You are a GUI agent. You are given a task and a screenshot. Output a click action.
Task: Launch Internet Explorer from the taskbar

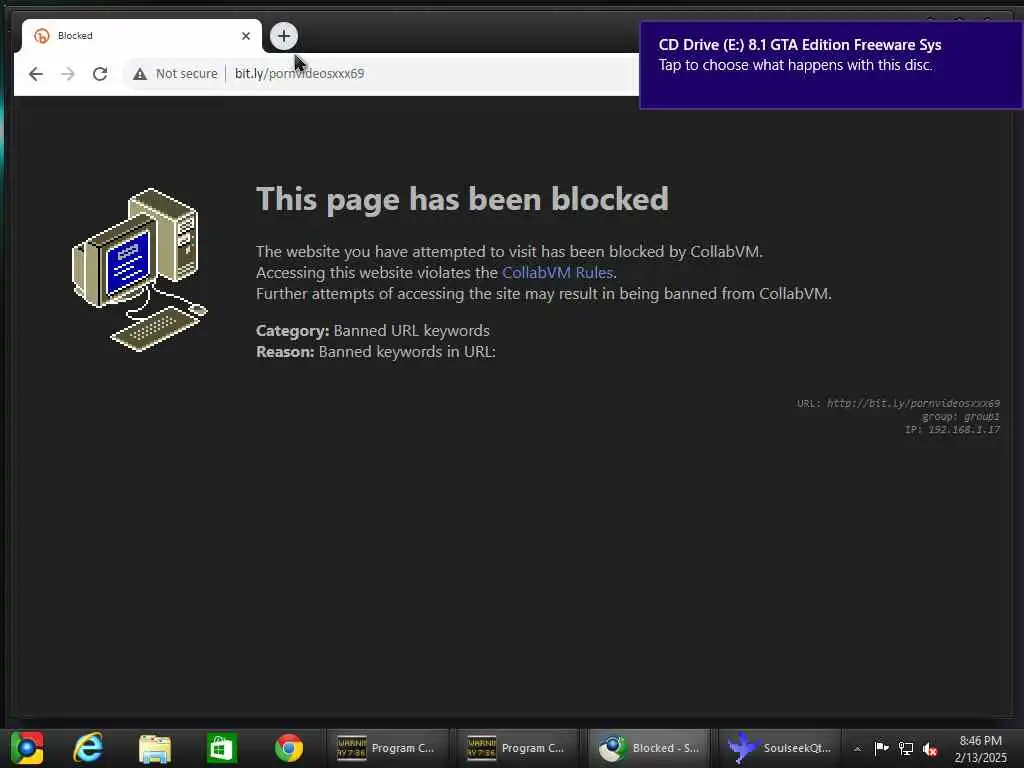88,748
